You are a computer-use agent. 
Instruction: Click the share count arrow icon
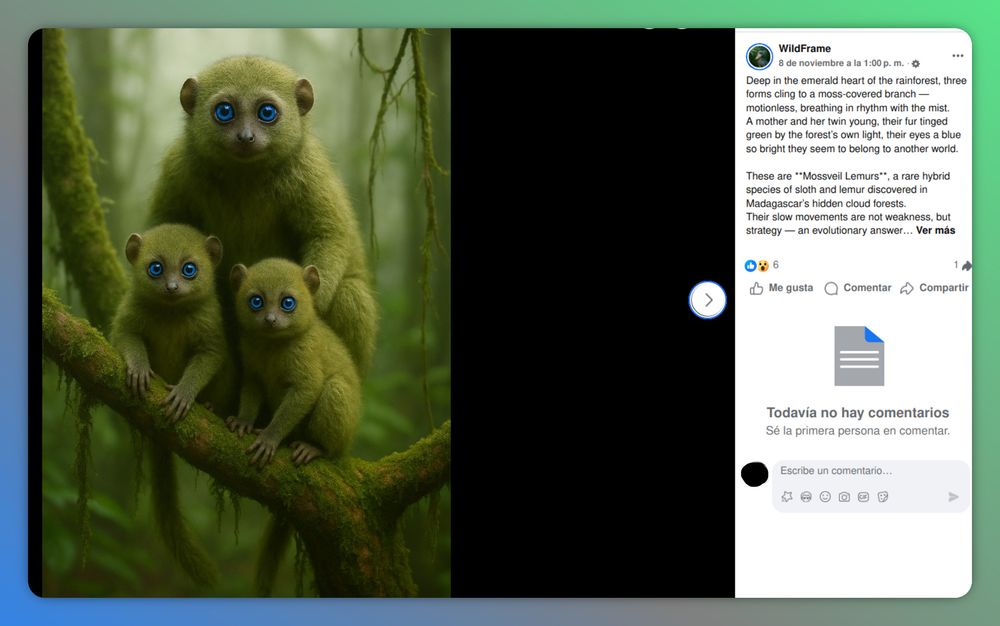tap(966, 266)
